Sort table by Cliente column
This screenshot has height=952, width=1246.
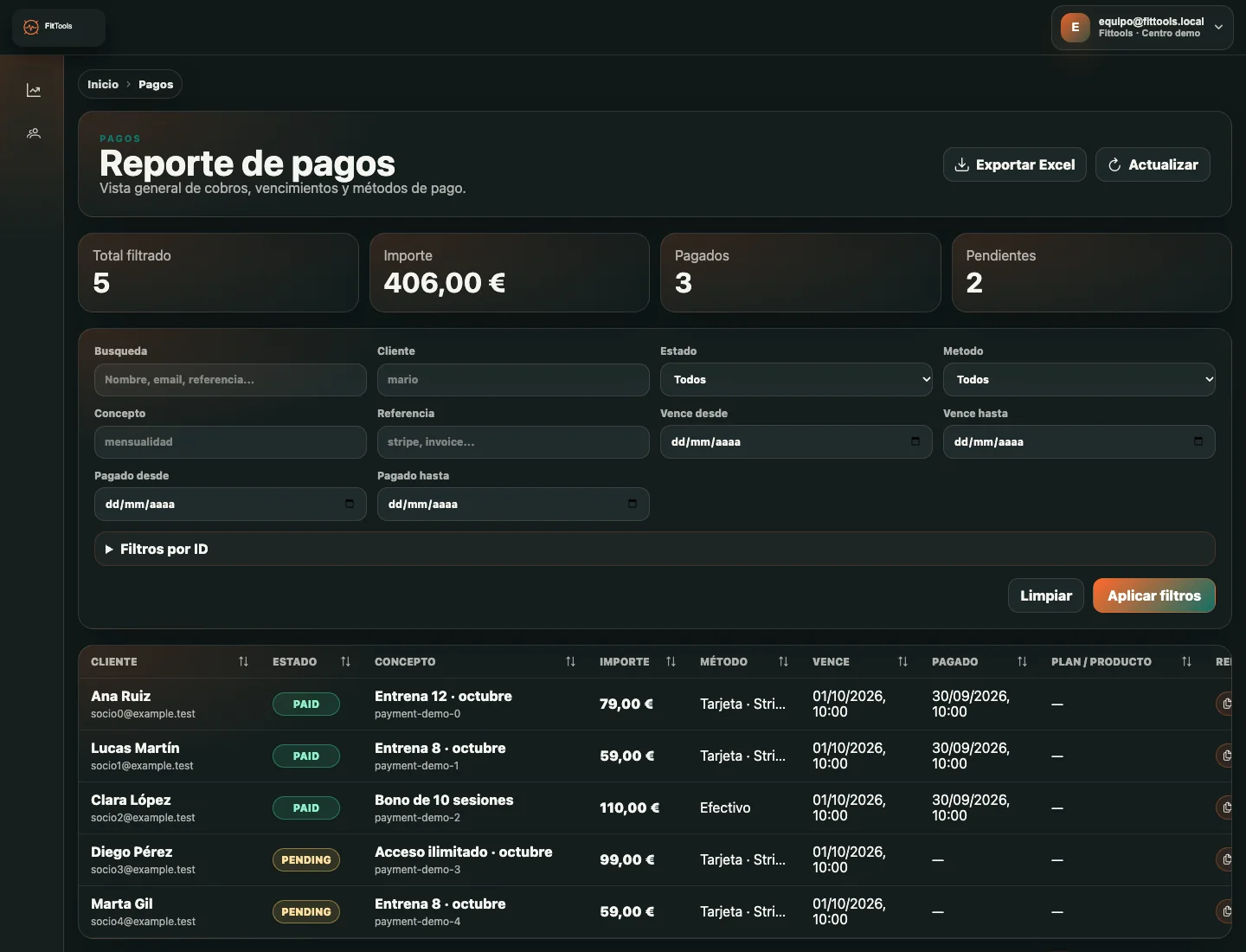[243, 661]
